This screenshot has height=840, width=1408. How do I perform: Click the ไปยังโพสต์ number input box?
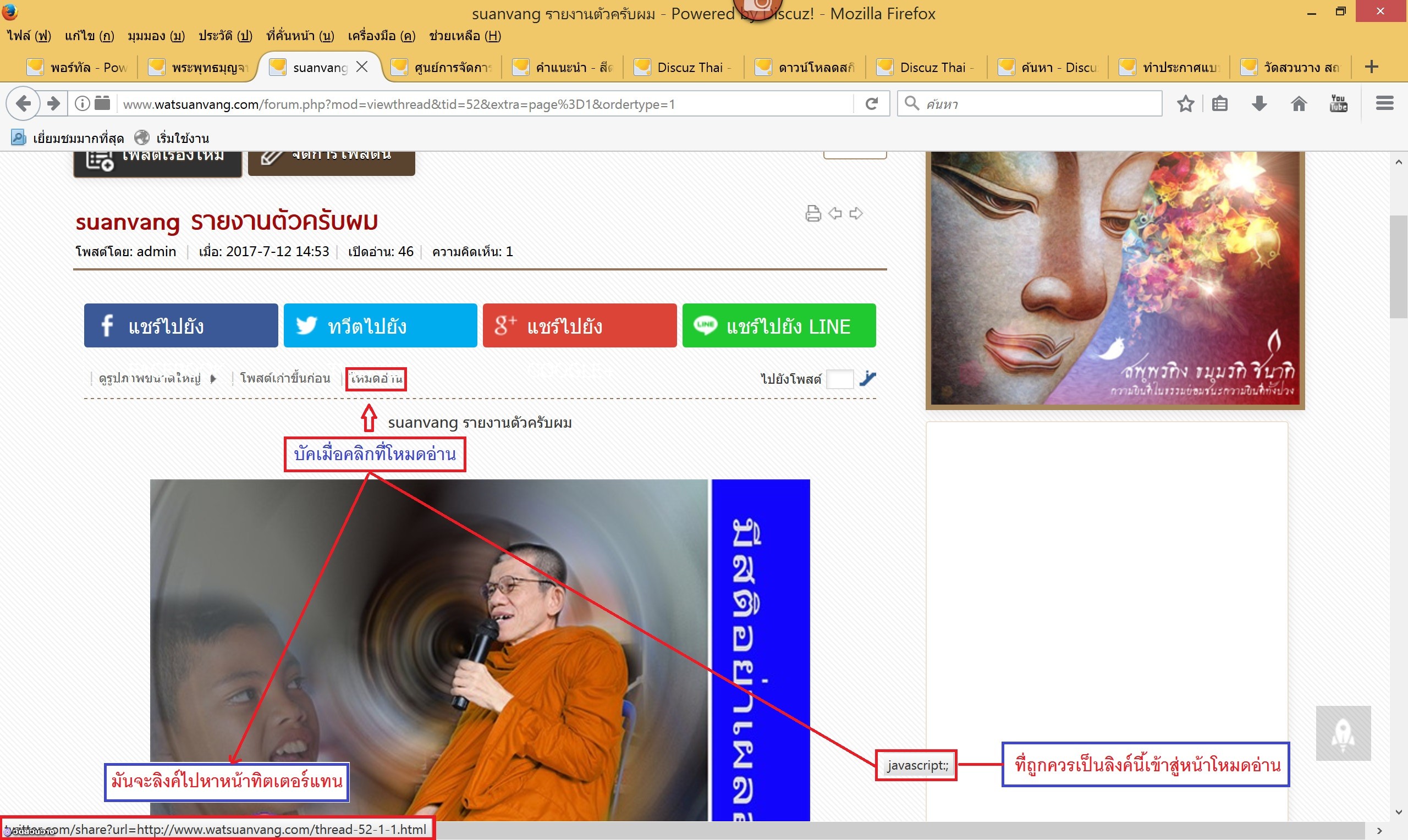pyautogui.click(x=840, y=379)
